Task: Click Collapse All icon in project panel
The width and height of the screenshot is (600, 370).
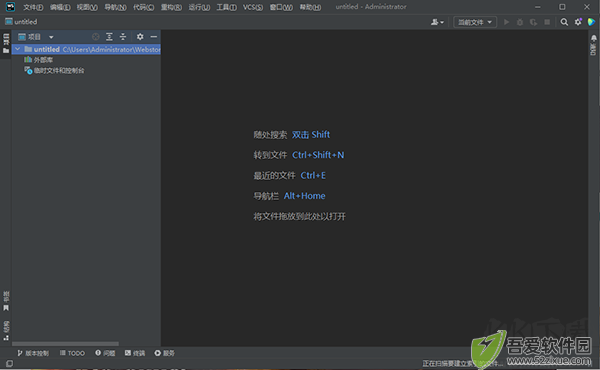Action: pos(123,37)
